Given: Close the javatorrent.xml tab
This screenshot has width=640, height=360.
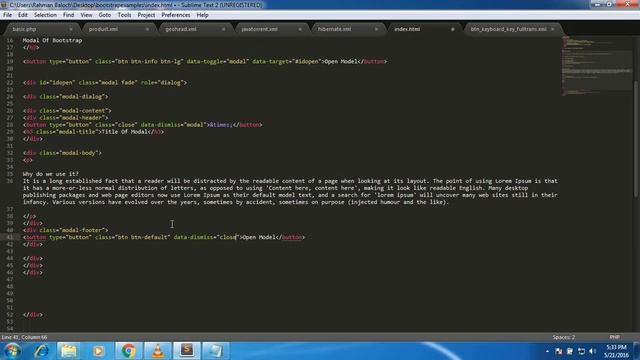Looking at the screenshot, I should tap(300, 29).
